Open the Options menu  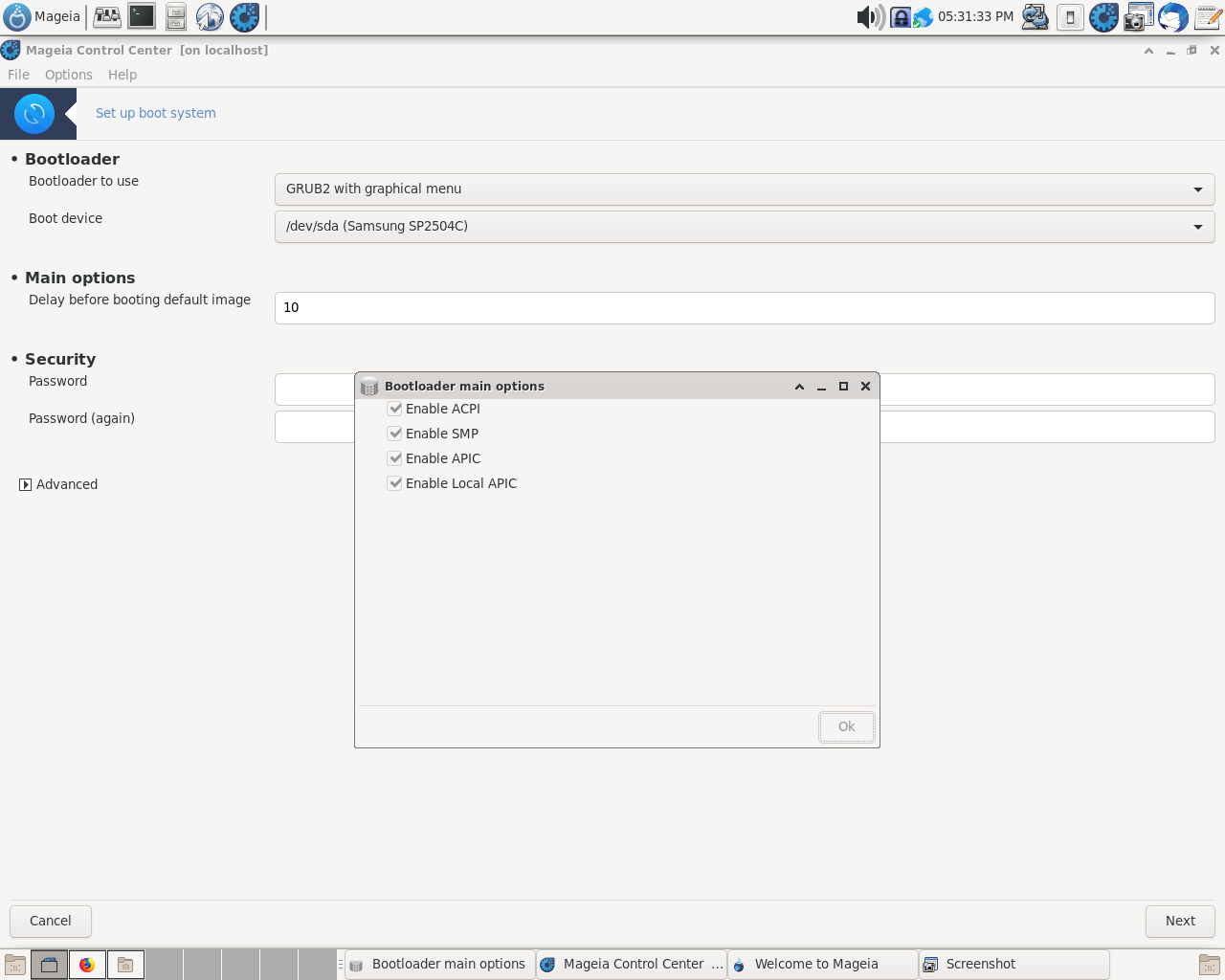(x=69, y=75)
